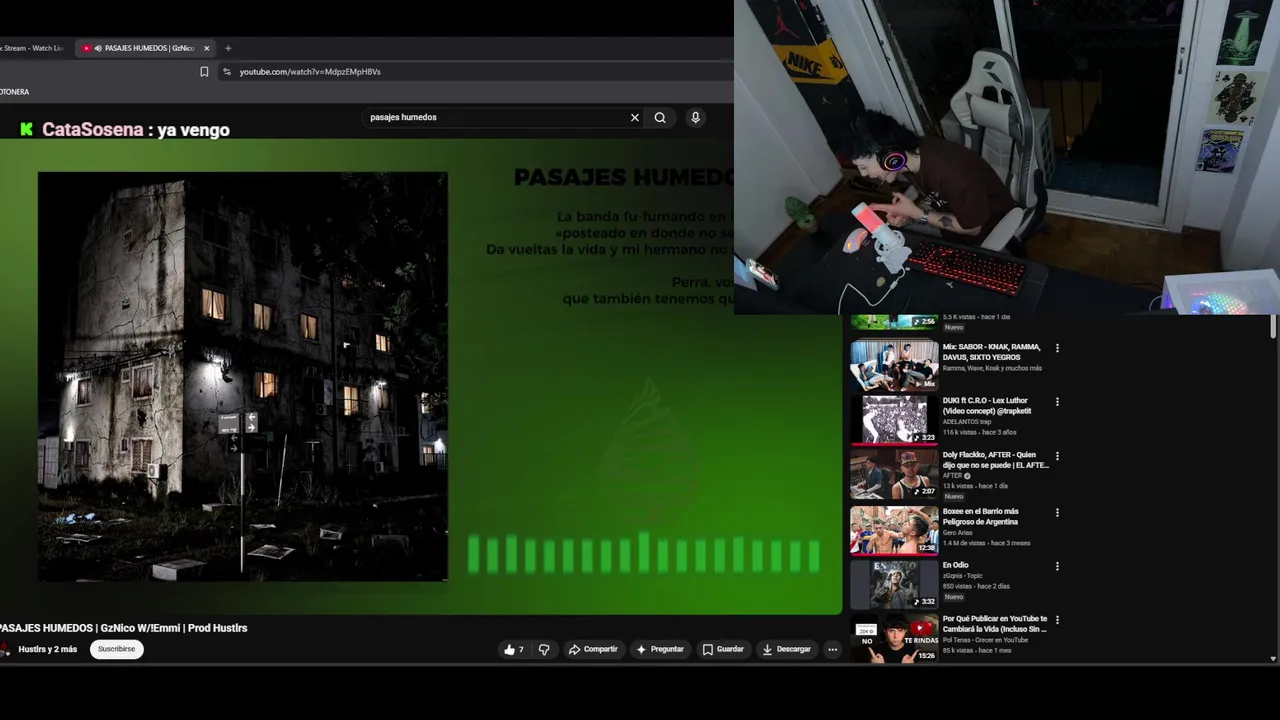
Task: Click channel name 'Pol Tenas - Crecer en YouTube'
Action: [985, 640]
